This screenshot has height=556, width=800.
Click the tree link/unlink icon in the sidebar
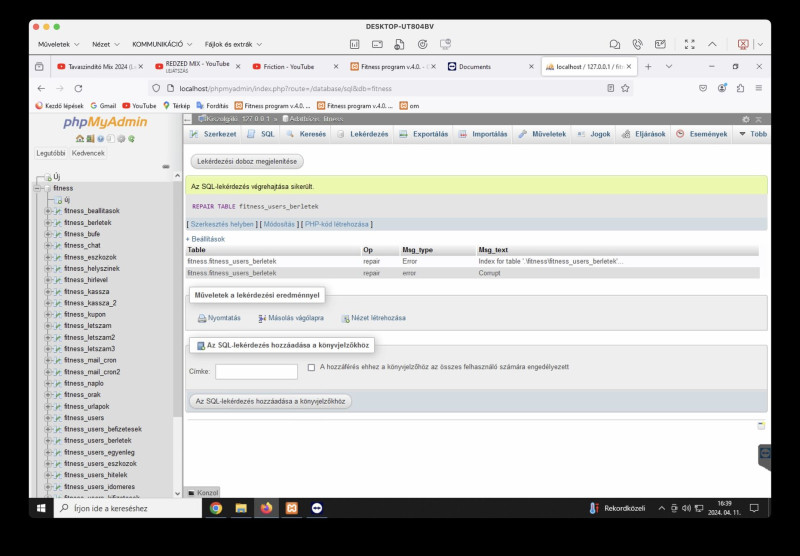166,167
